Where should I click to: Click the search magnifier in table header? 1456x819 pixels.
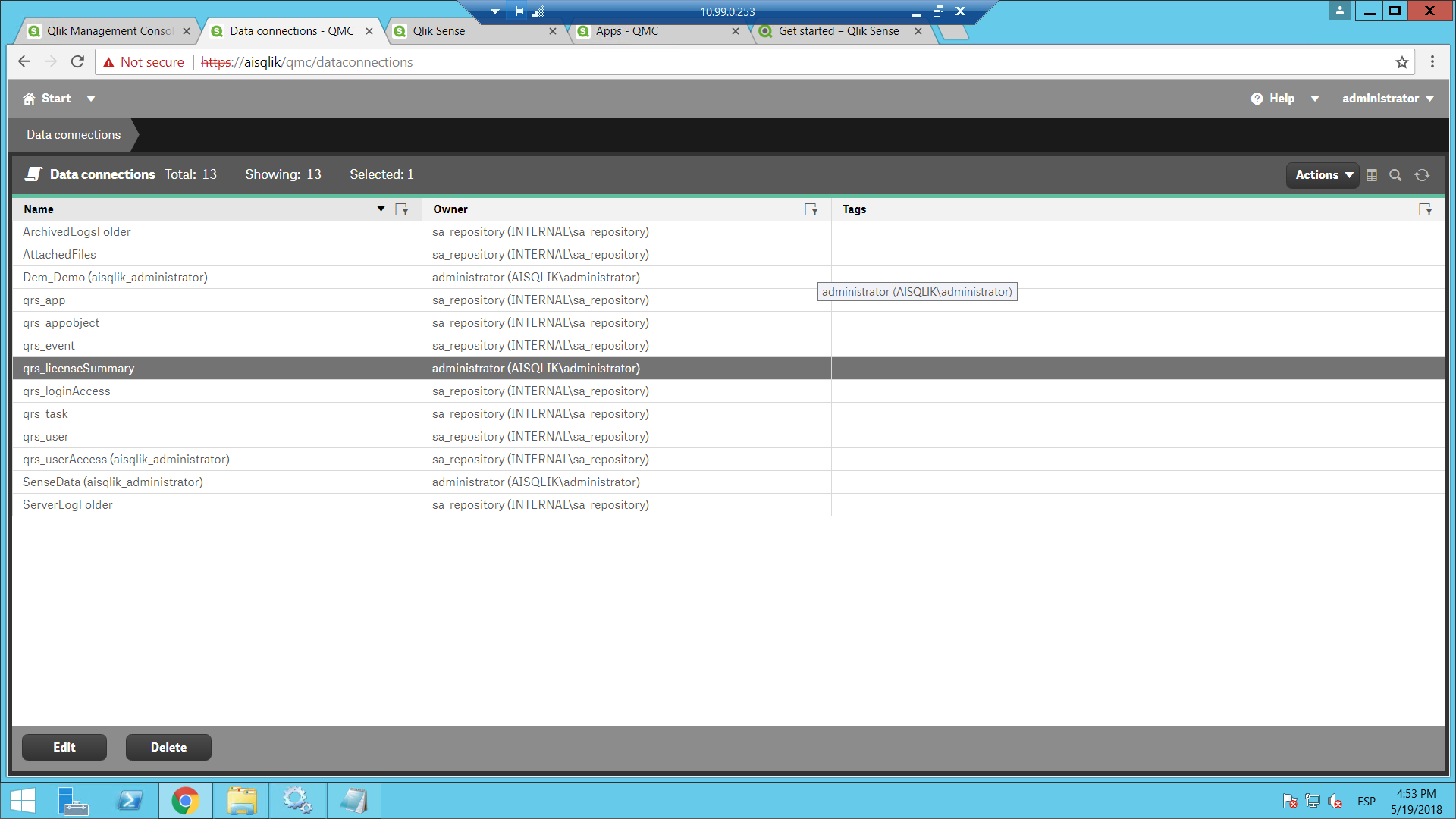(1395, 175)
